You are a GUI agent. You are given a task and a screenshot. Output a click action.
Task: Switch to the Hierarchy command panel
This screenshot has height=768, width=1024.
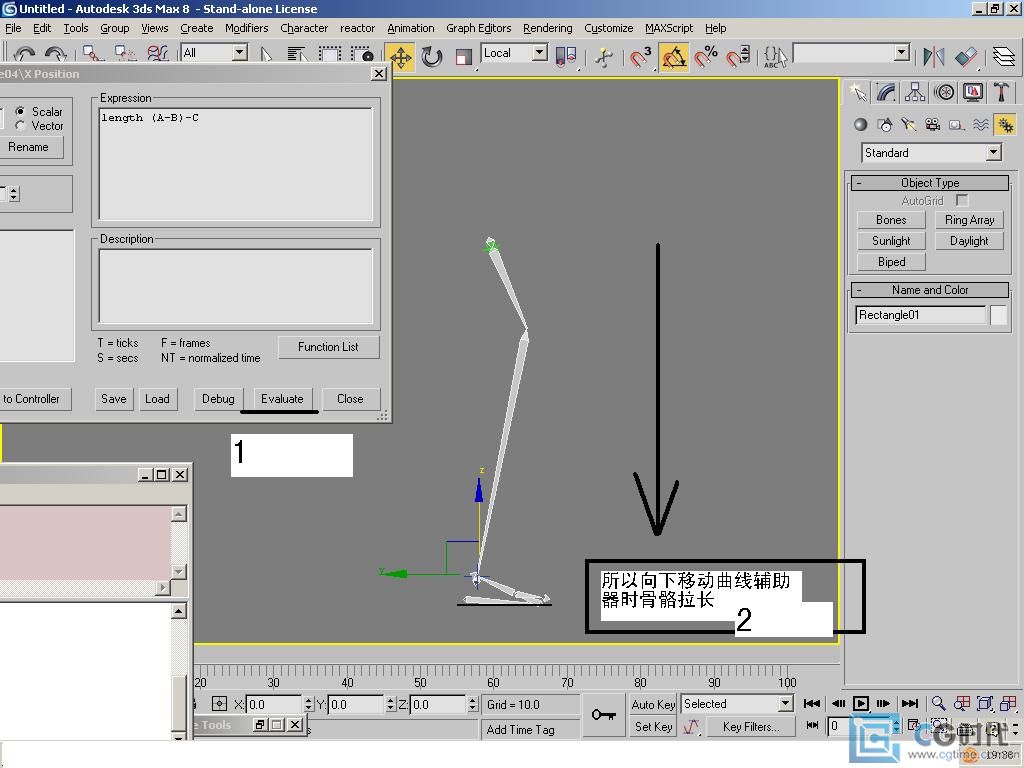915,92
